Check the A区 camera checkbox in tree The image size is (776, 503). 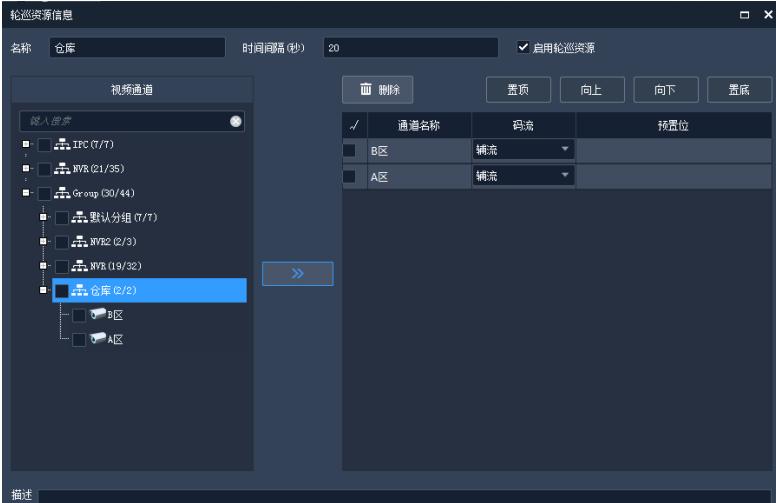coord(79,340)
